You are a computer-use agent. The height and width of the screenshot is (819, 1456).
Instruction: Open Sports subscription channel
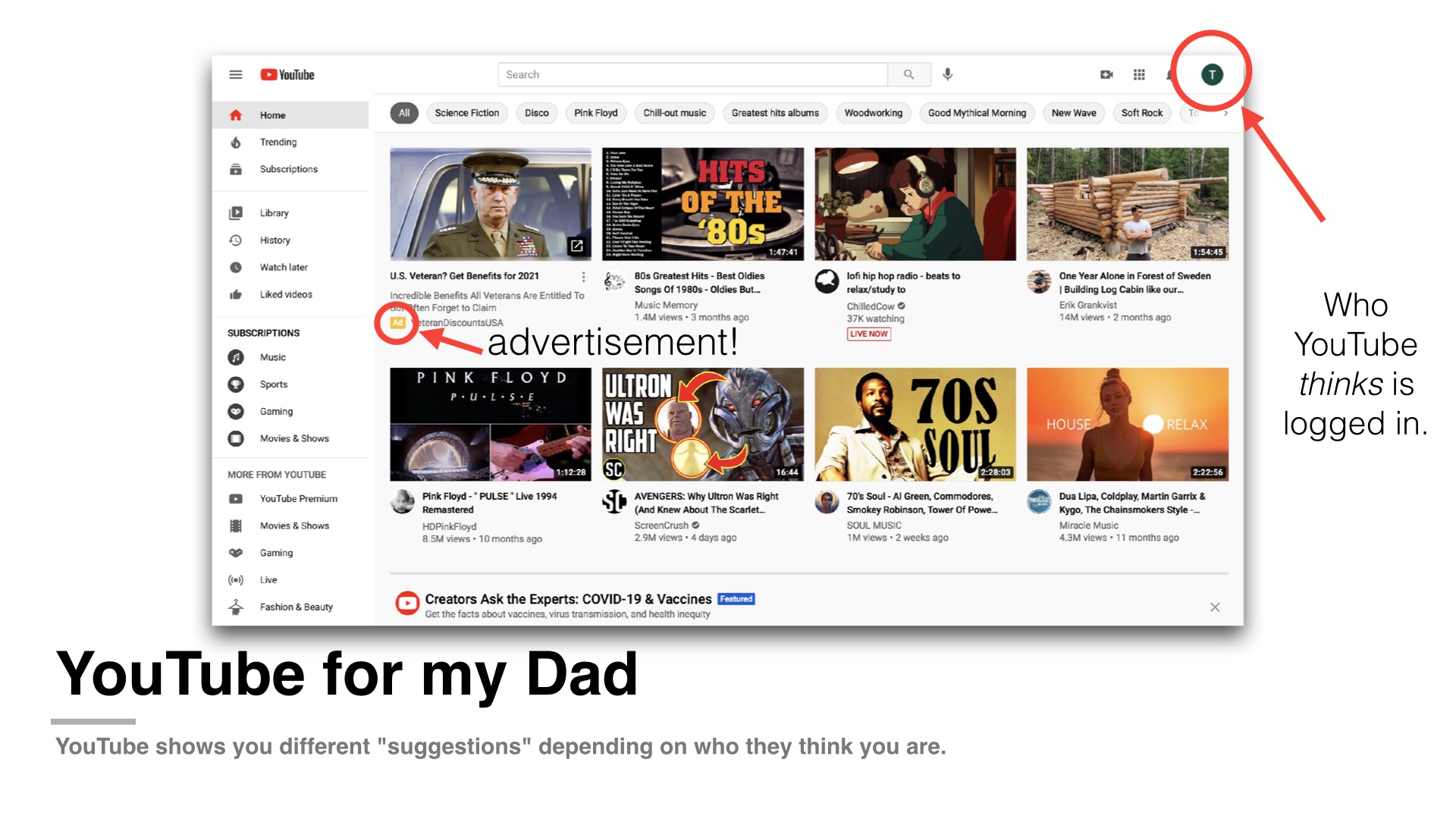(x=291, y=384)
